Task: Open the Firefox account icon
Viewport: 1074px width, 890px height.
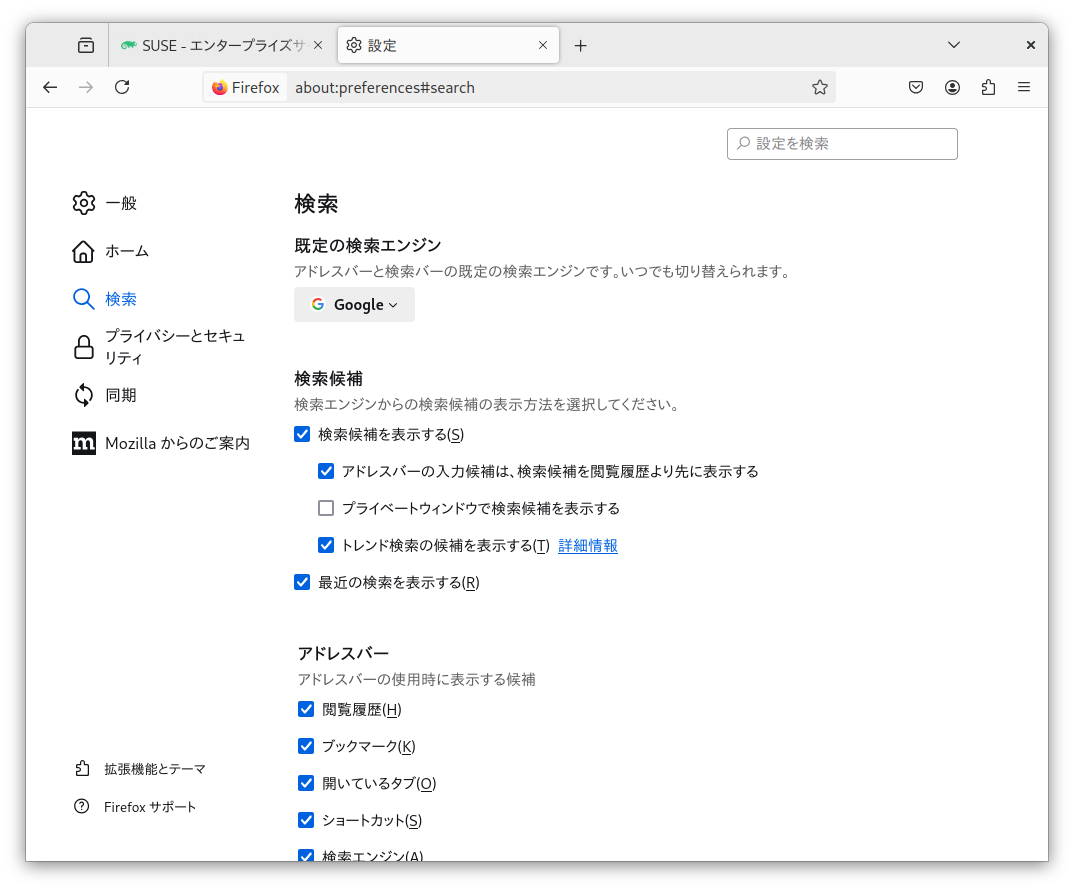Action: (x=952, y=87)
